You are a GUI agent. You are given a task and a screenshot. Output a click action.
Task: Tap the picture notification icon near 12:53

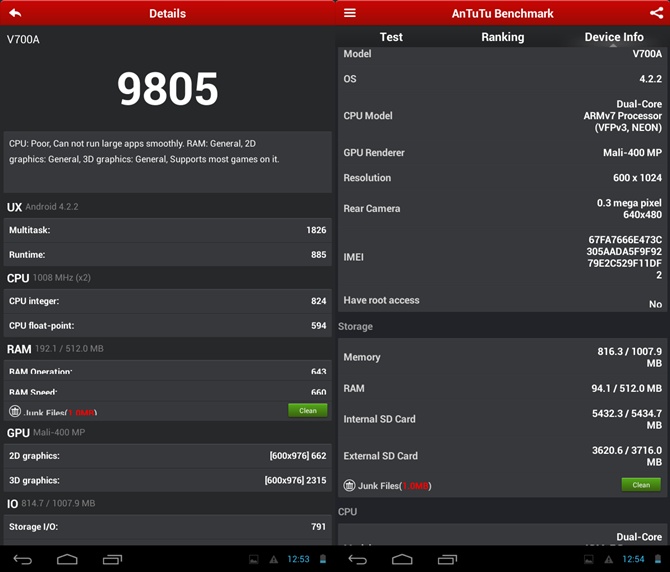[254, 559]
